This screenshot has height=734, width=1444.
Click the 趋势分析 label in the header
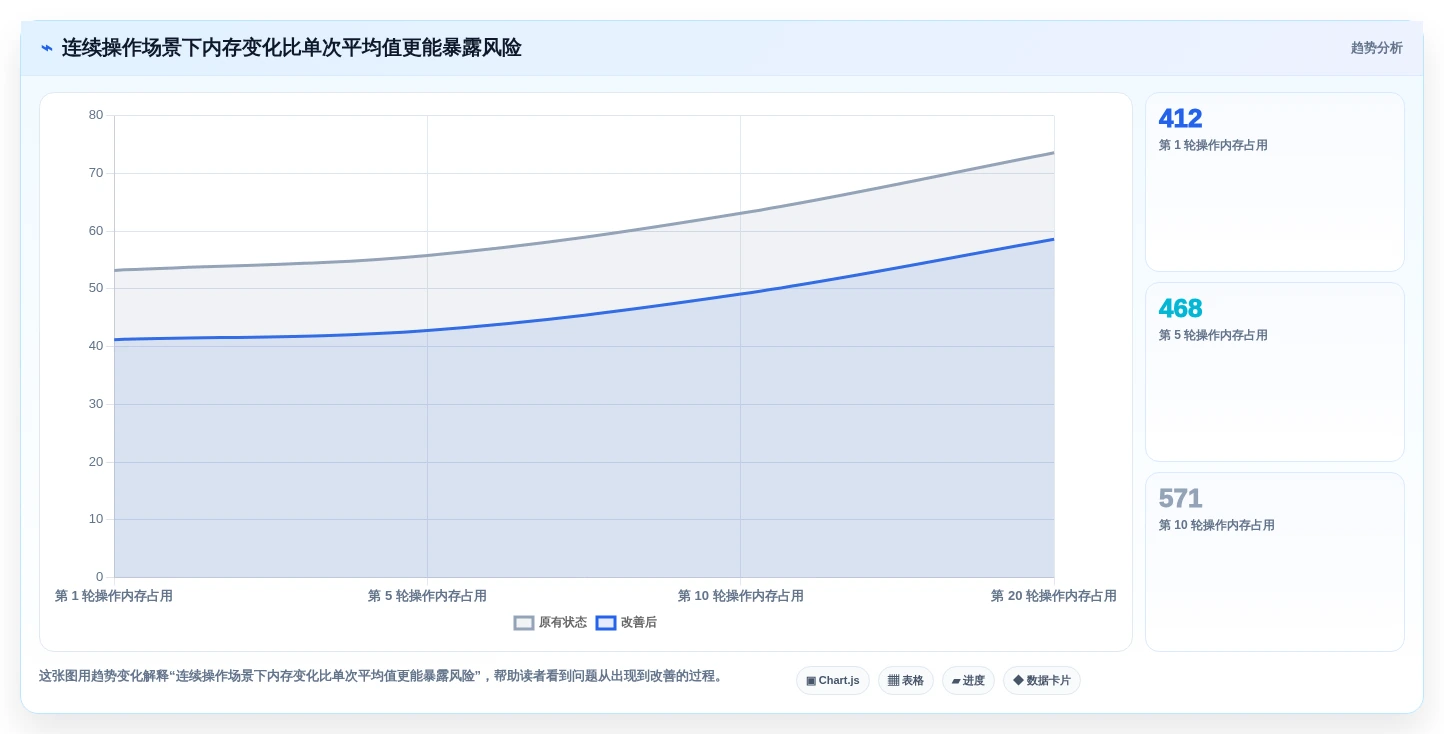[x=1376, y=48]
